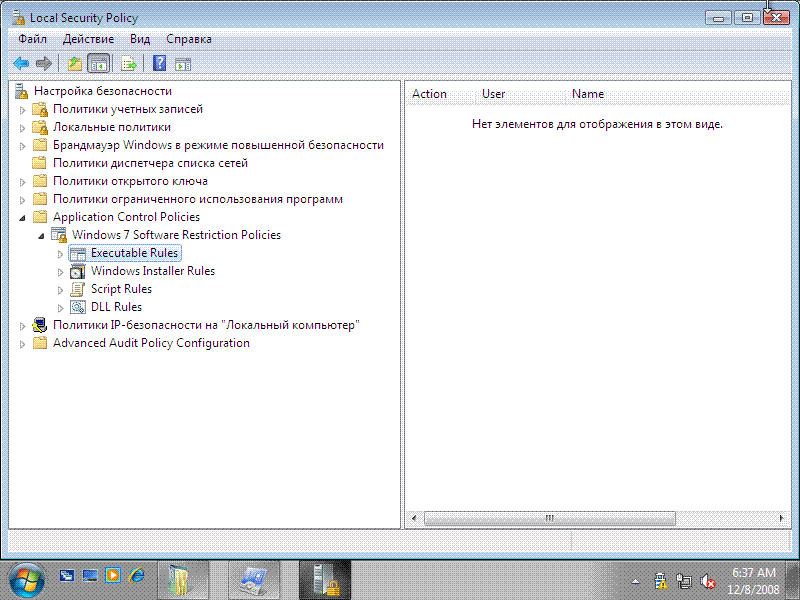Collapse the Application Control Policies node

pos(22,218)
